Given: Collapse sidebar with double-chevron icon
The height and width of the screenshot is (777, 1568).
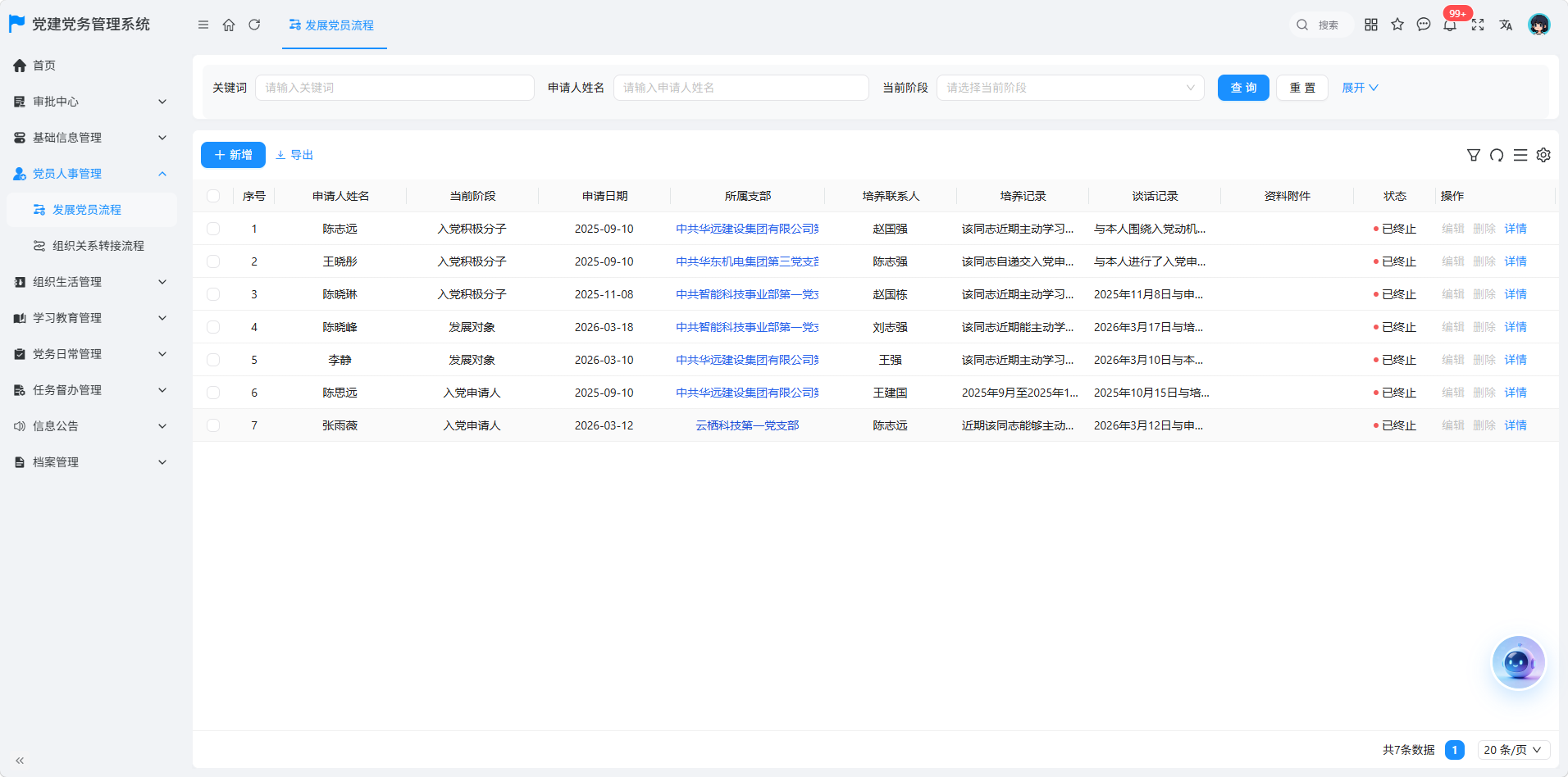Looking at the screenshot, I should coord(20,761).
